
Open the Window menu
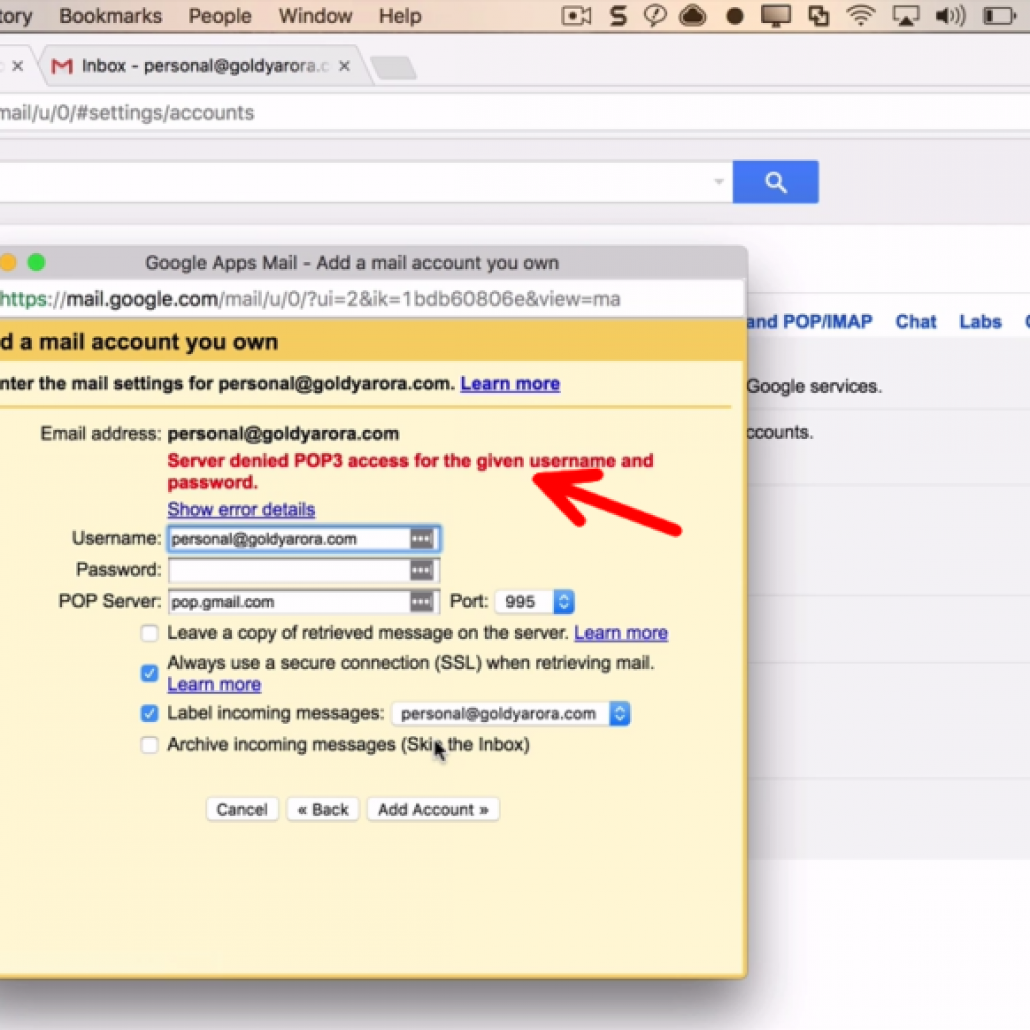[315, 16]
